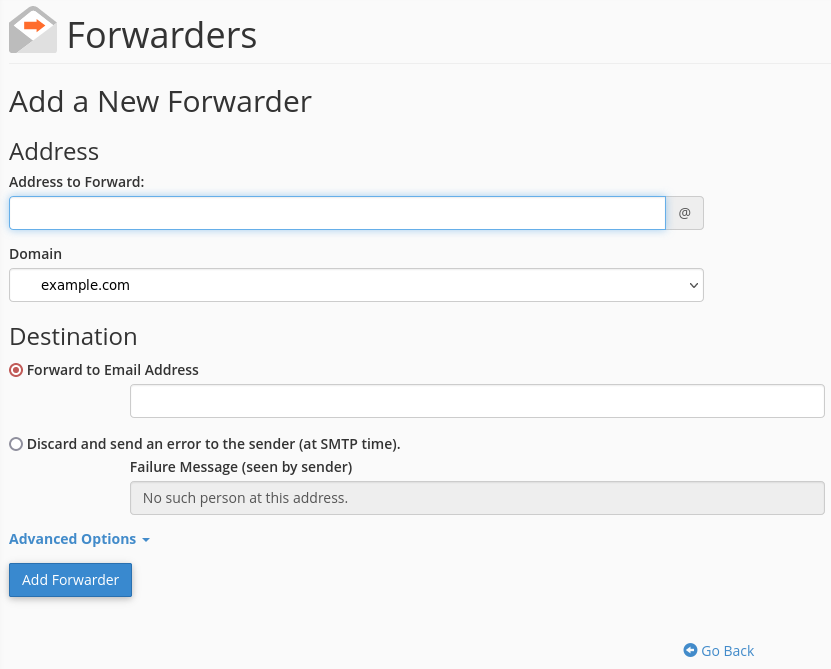
Task: Follow the Go Back link
Action: tap(719, 650)
